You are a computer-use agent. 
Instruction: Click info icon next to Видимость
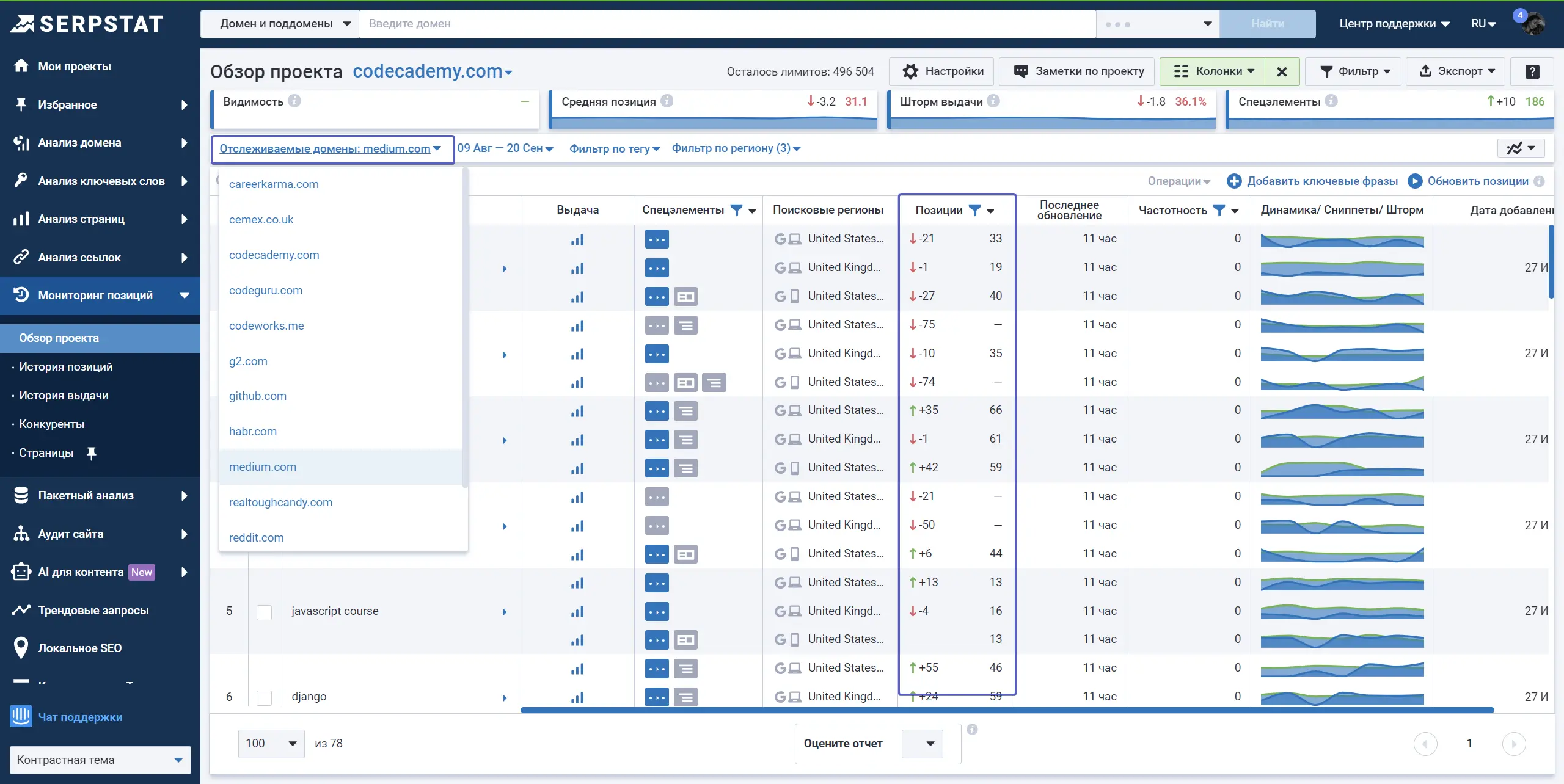tap(294, 101)
